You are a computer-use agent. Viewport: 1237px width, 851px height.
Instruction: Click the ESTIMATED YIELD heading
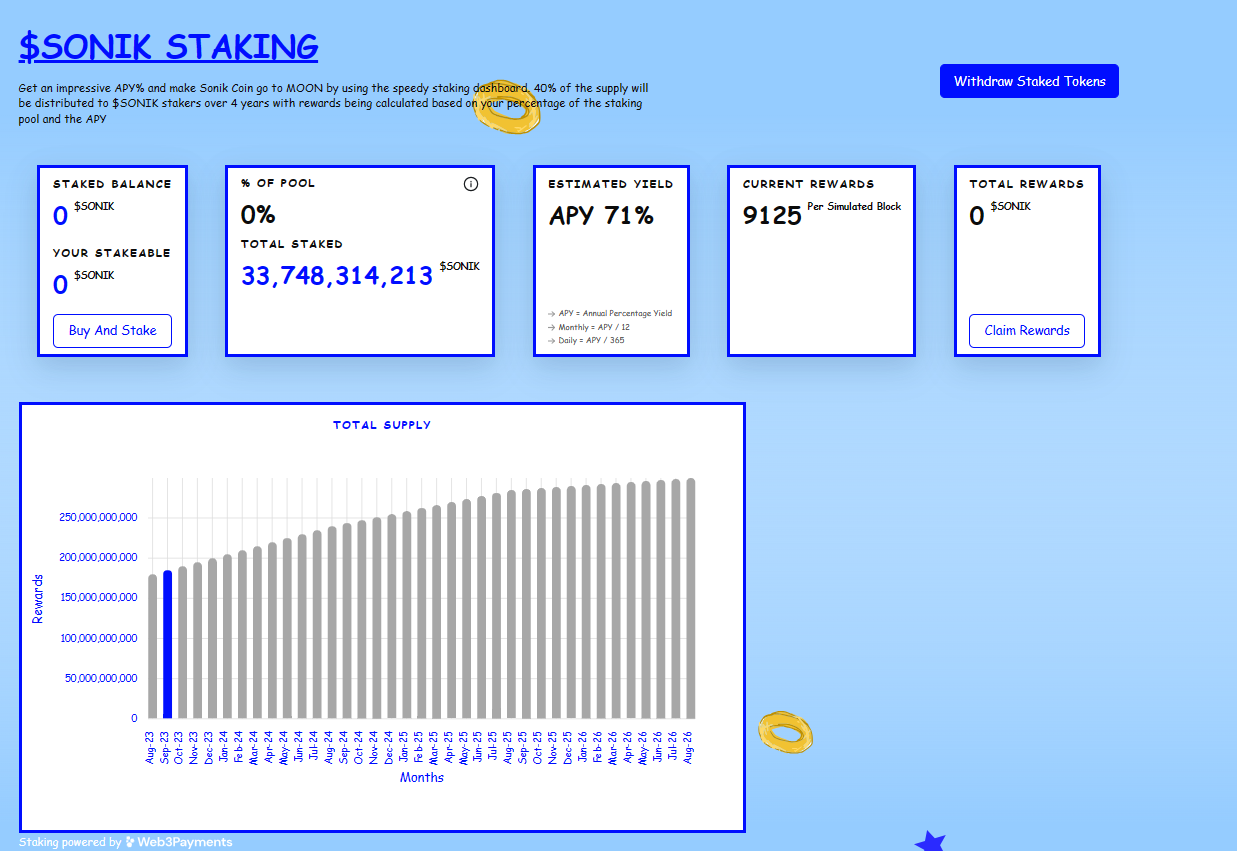point(611,184)
